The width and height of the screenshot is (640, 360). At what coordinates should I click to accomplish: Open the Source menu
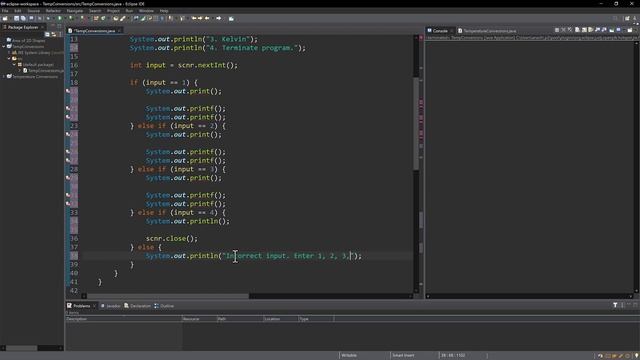click(33, 11)
